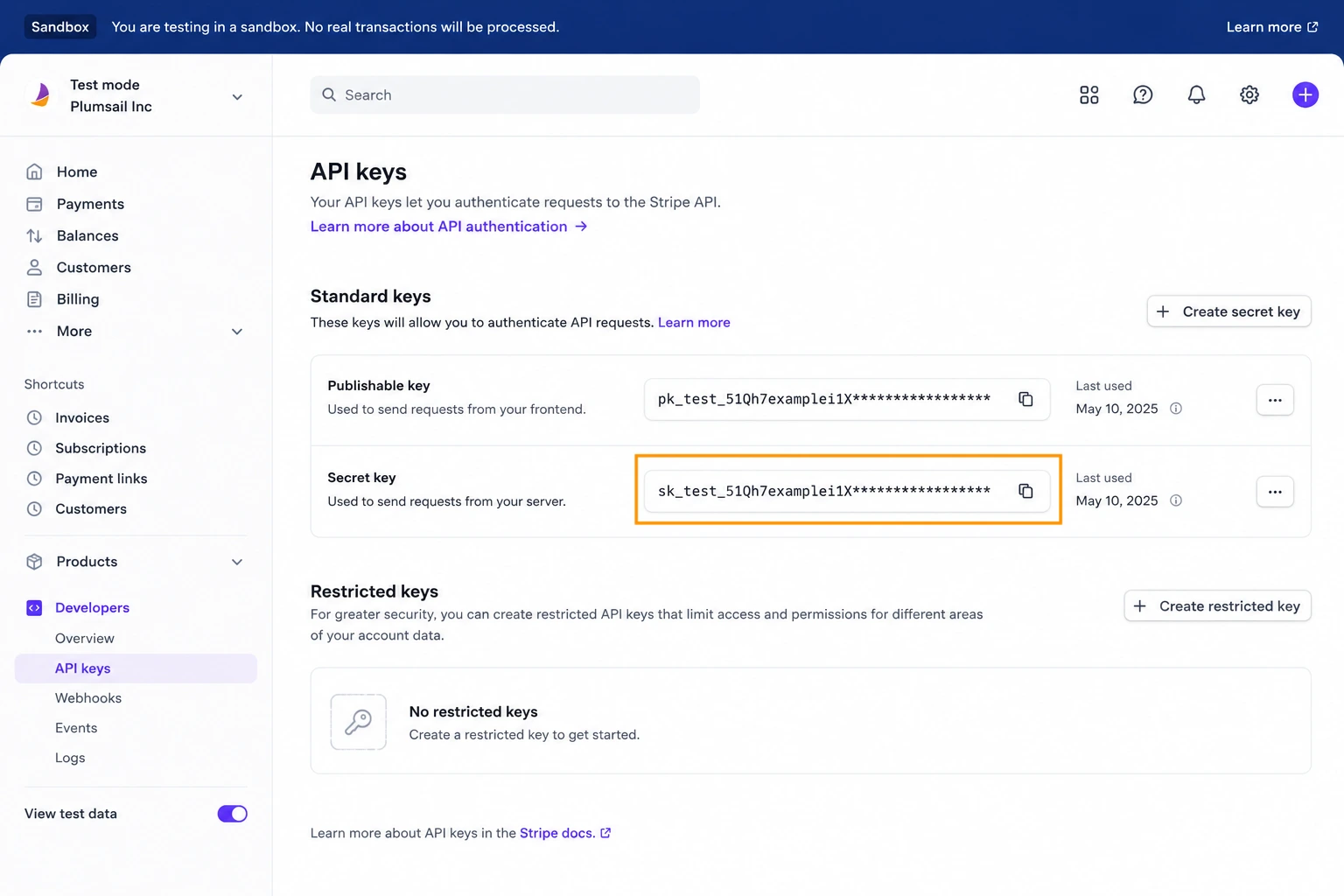Open Webhooks under Developers

tap(88, 697)
